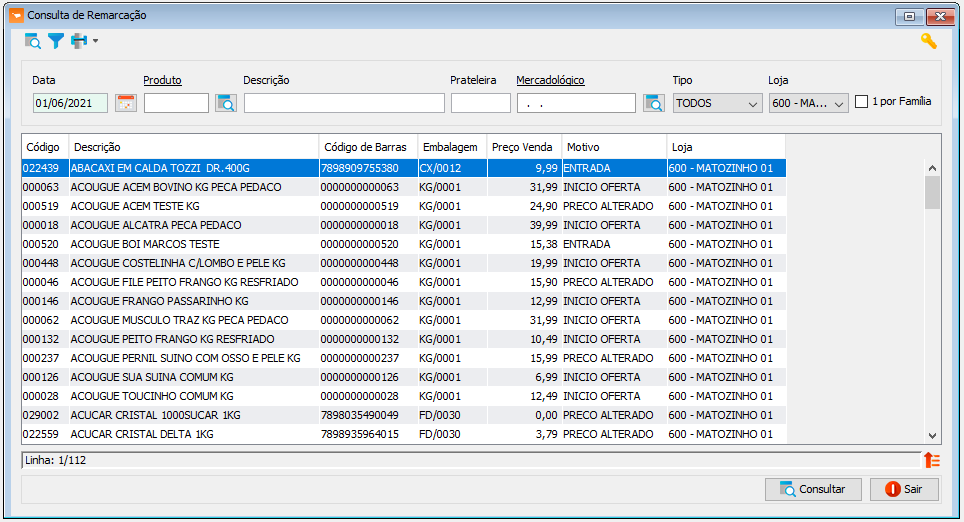Click the yellow key icon
Viewport: 964px width, 522px height.
(928, 41)
